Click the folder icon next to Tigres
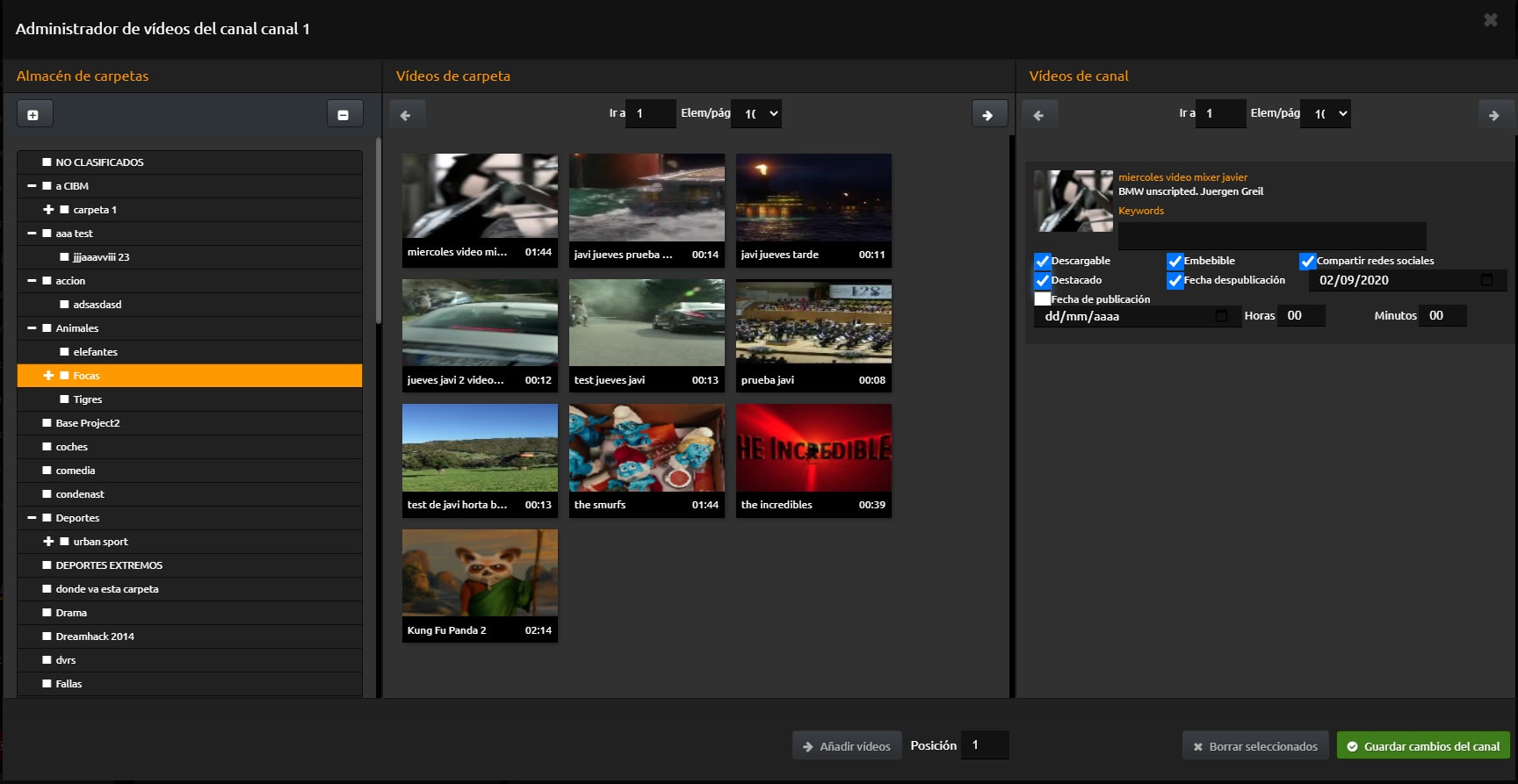This screenshot has height=784, width=1518. coord(64,399)
